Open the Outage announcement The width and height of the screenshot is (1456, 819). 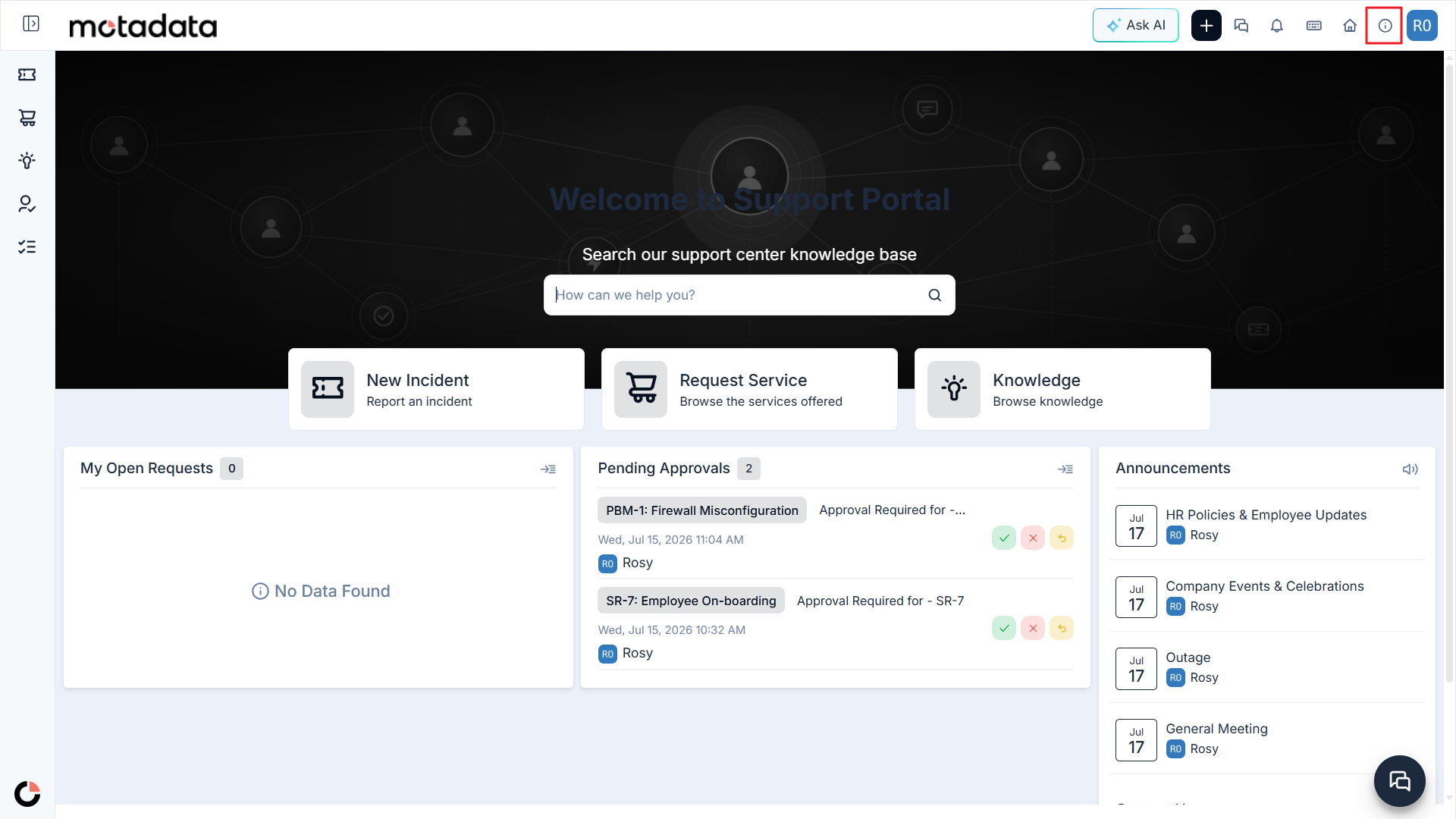click(x=1188, y=657)
